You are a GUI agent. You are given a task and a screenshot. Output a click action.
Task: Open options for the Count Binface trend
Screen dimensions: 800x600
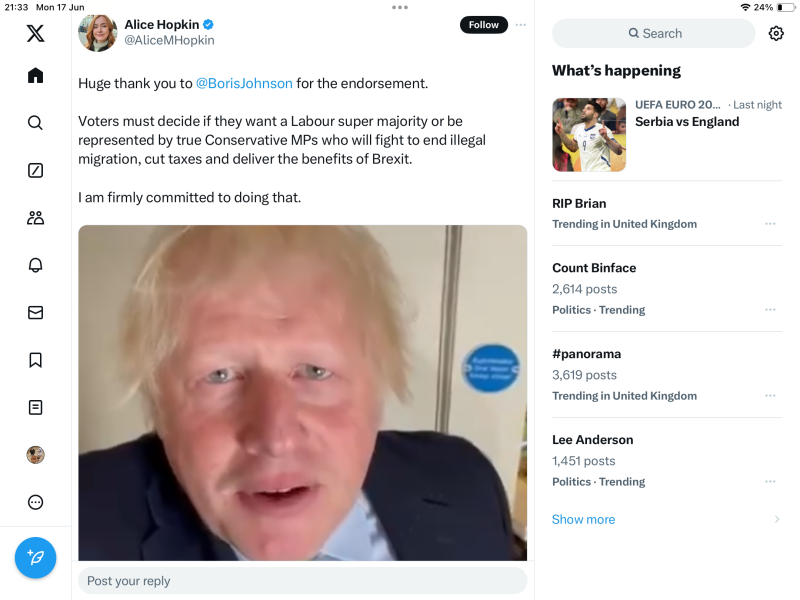coord(770,310)
